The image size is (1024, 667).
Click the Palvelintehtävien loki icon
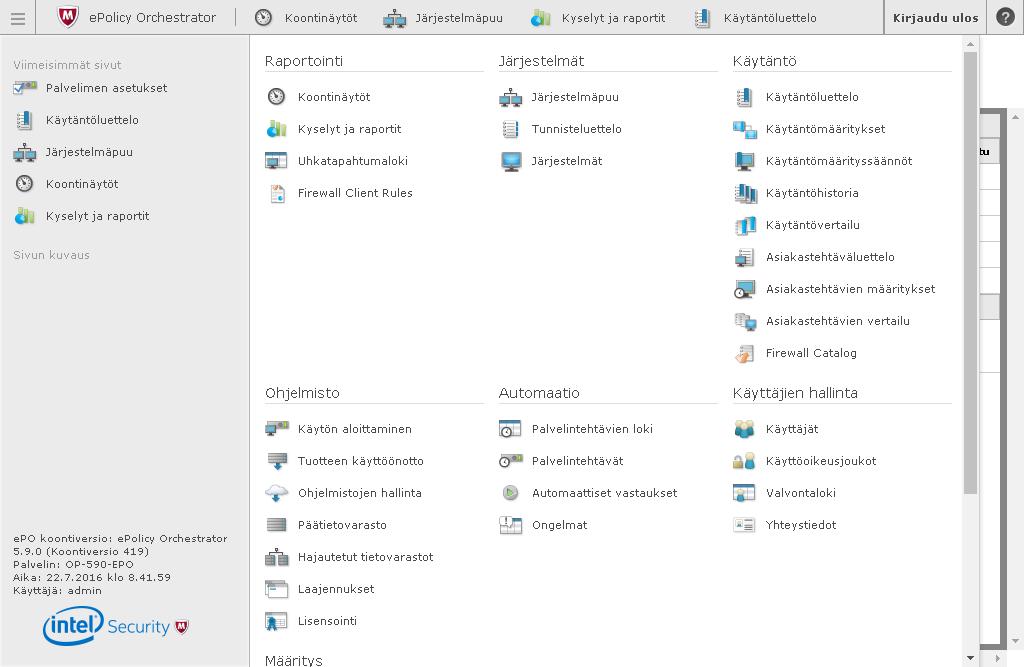510,429
